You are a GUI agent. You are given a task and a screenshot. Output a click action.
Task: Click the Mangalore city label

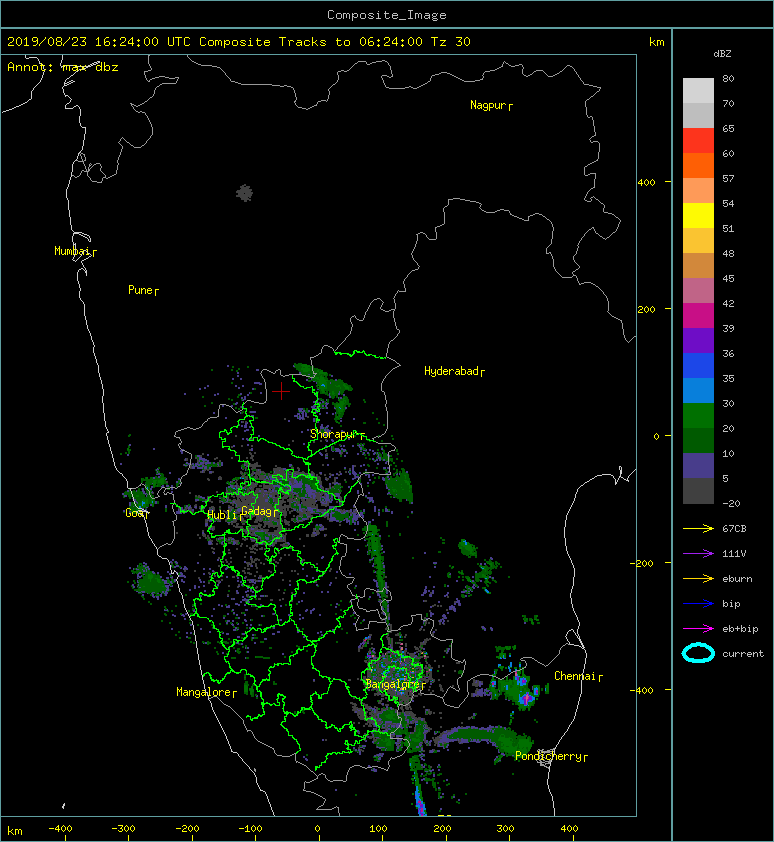(x=204, y=692)
